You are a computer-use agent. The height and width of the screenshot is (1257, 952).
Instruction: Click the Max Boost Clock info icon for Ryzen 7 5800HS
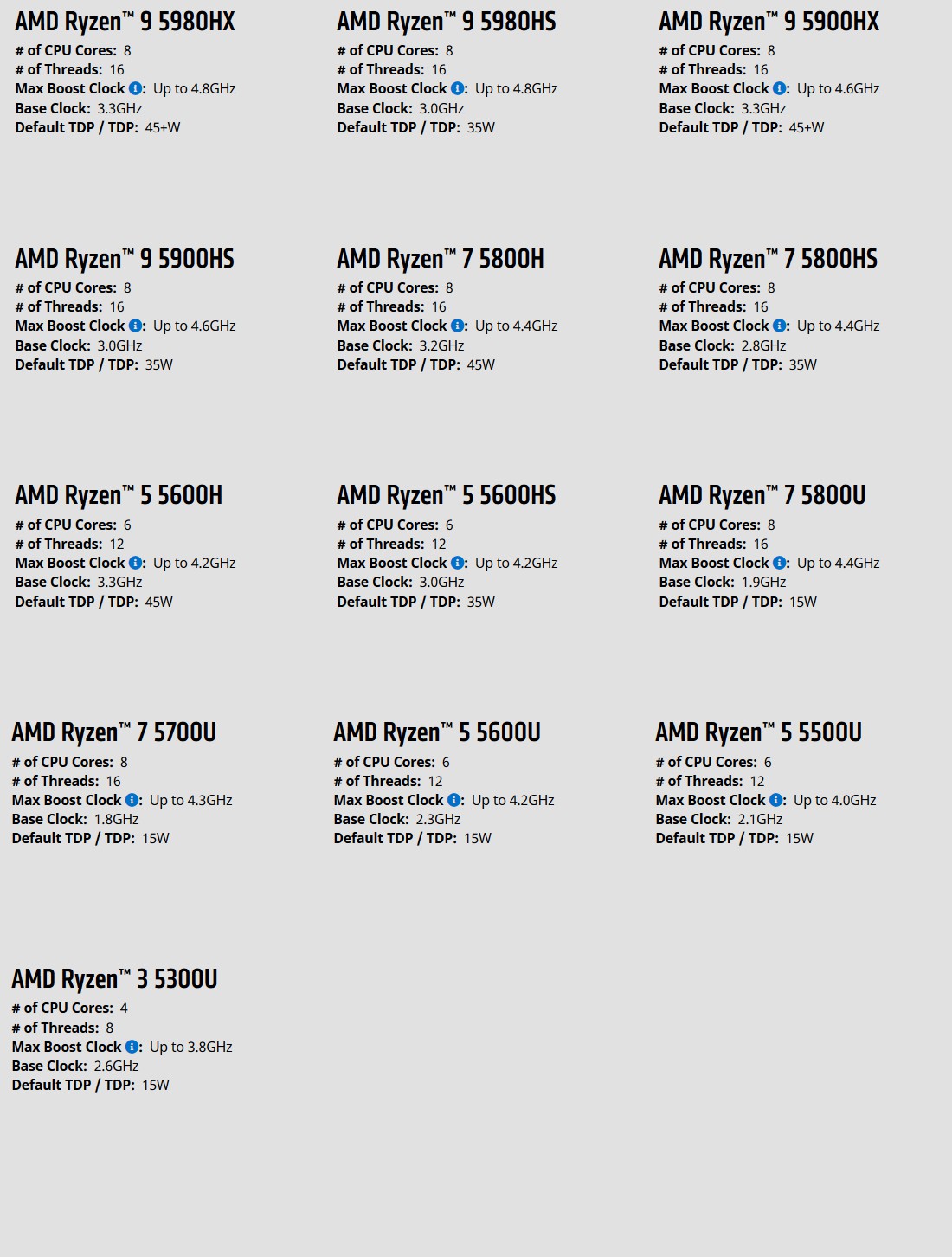click(x=780, y=326)
